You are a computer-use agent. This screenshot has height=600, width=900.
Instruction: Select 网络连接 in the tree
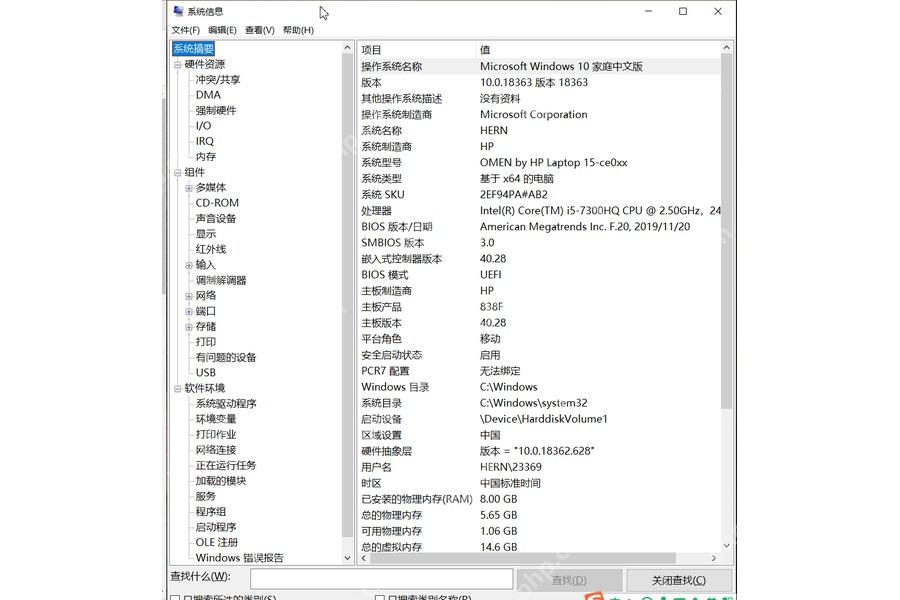pos(216,450)
